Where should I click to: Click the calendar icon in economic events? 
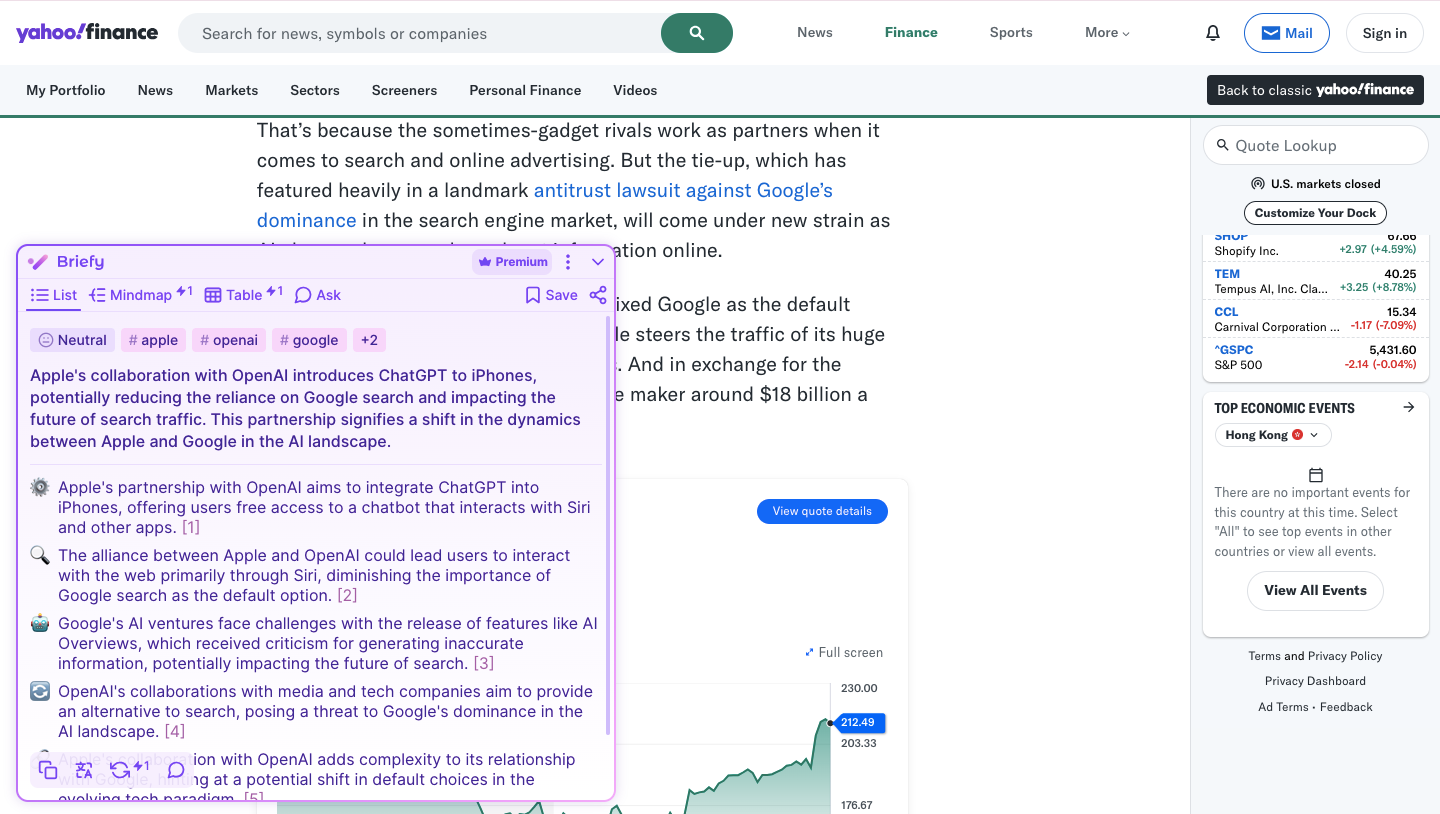point(1316,475)
